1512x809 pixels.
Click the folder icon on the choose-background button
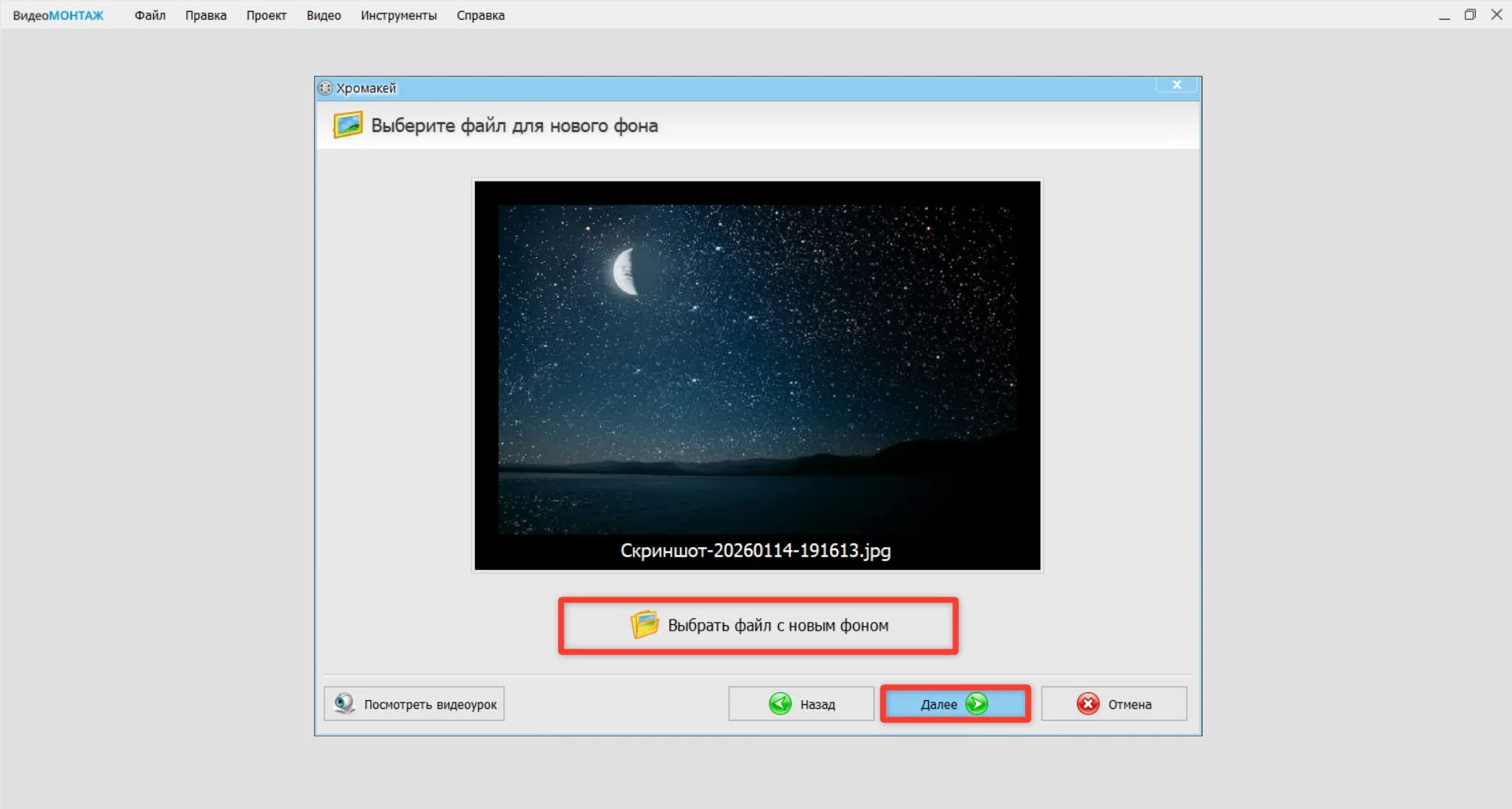point(644,625)
